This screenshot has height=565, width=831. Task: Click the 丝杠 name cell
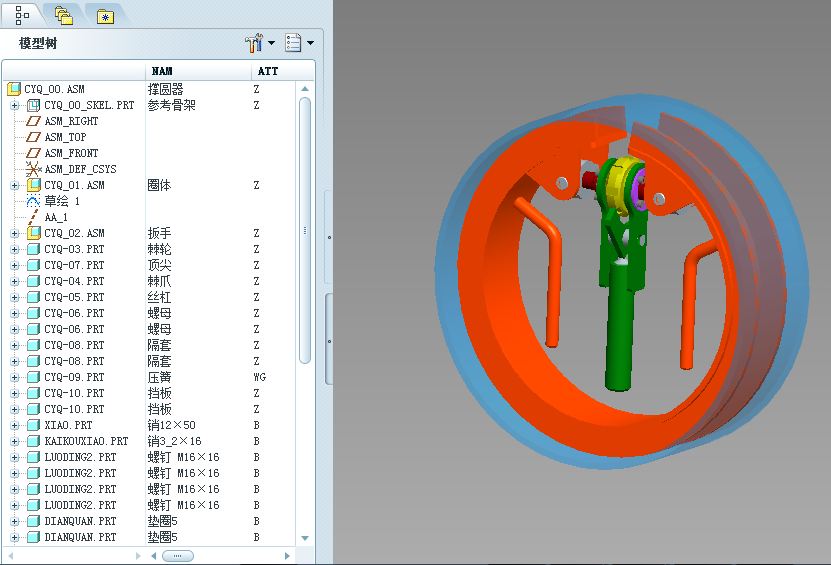point(160,297)
